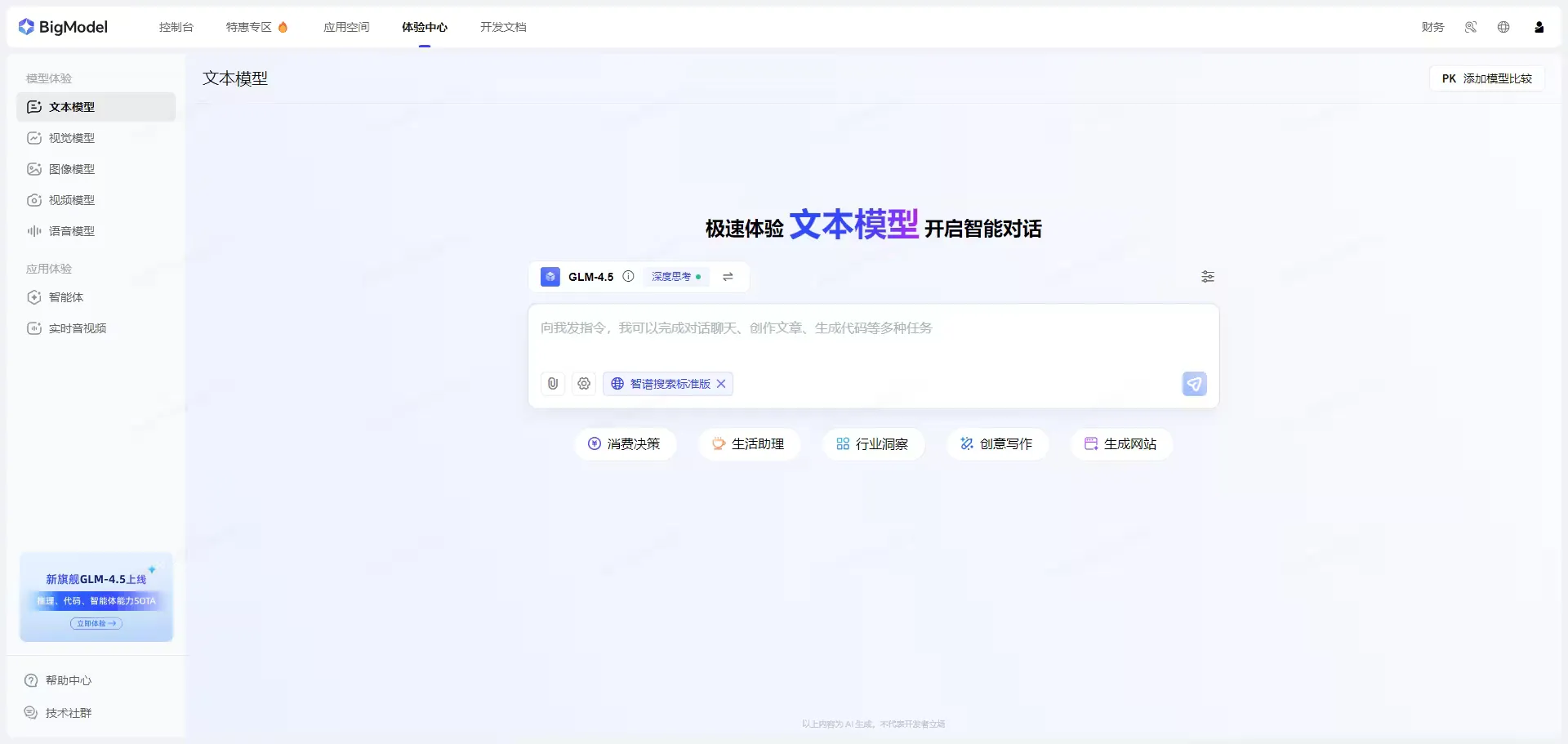Open 实时音视频 in the sidebar
Image resolution: width=1568 pixels, height=744 pixels.
point(77,327)
